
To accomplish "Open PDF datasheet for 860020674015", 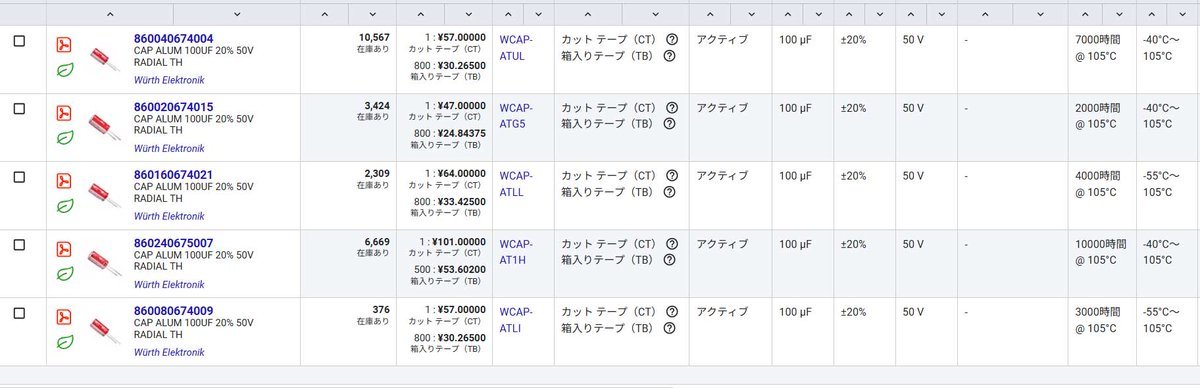I will (64, 113).
